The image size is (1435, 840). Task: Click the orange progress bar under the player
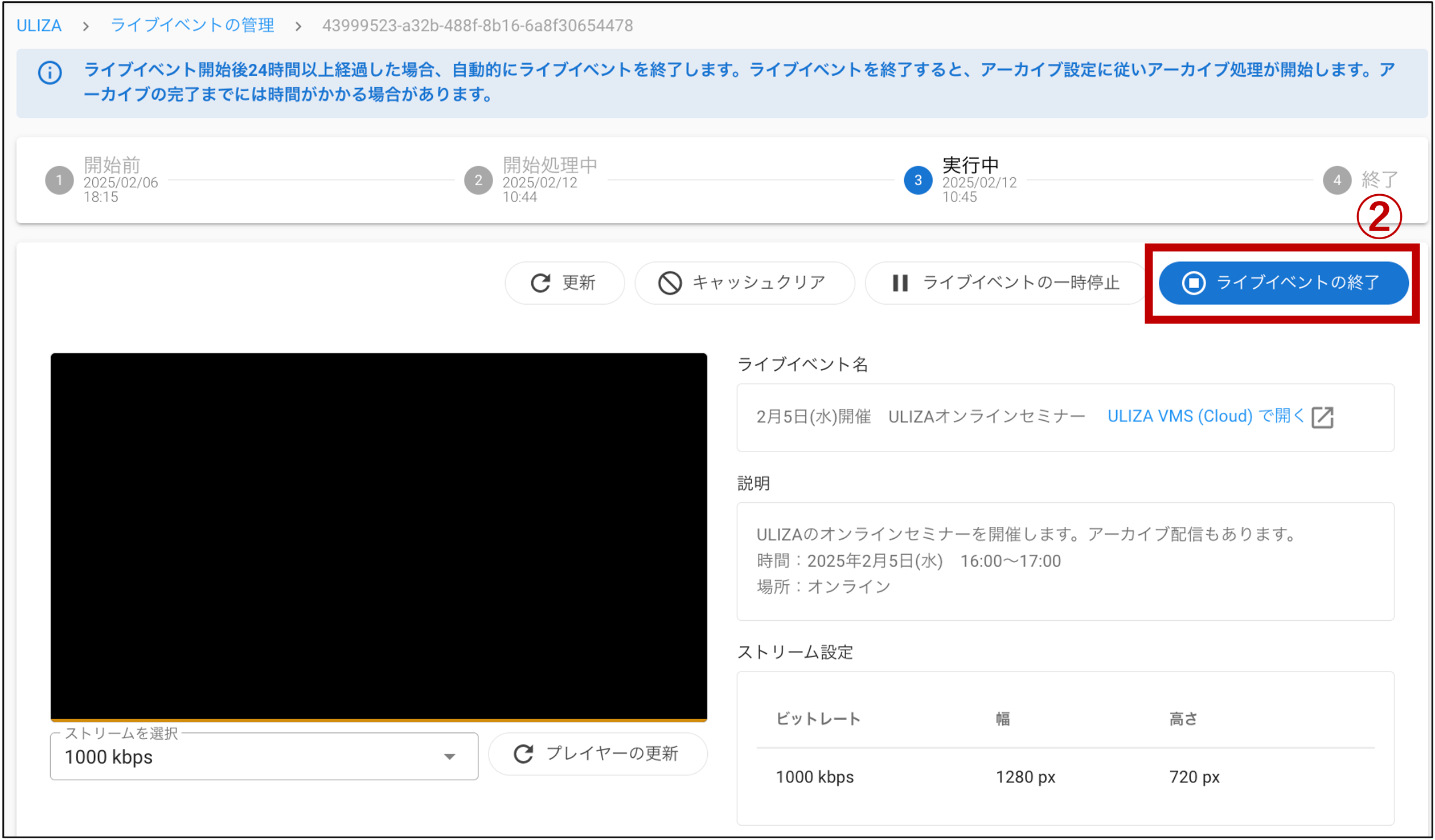pyautogui.click(x=379, y=720)
